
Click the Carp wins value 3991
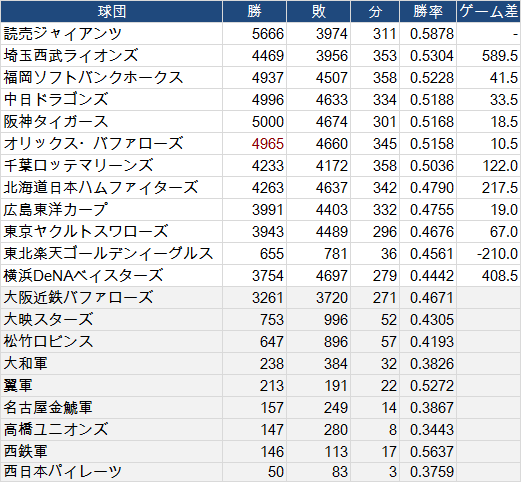point(268,210)
